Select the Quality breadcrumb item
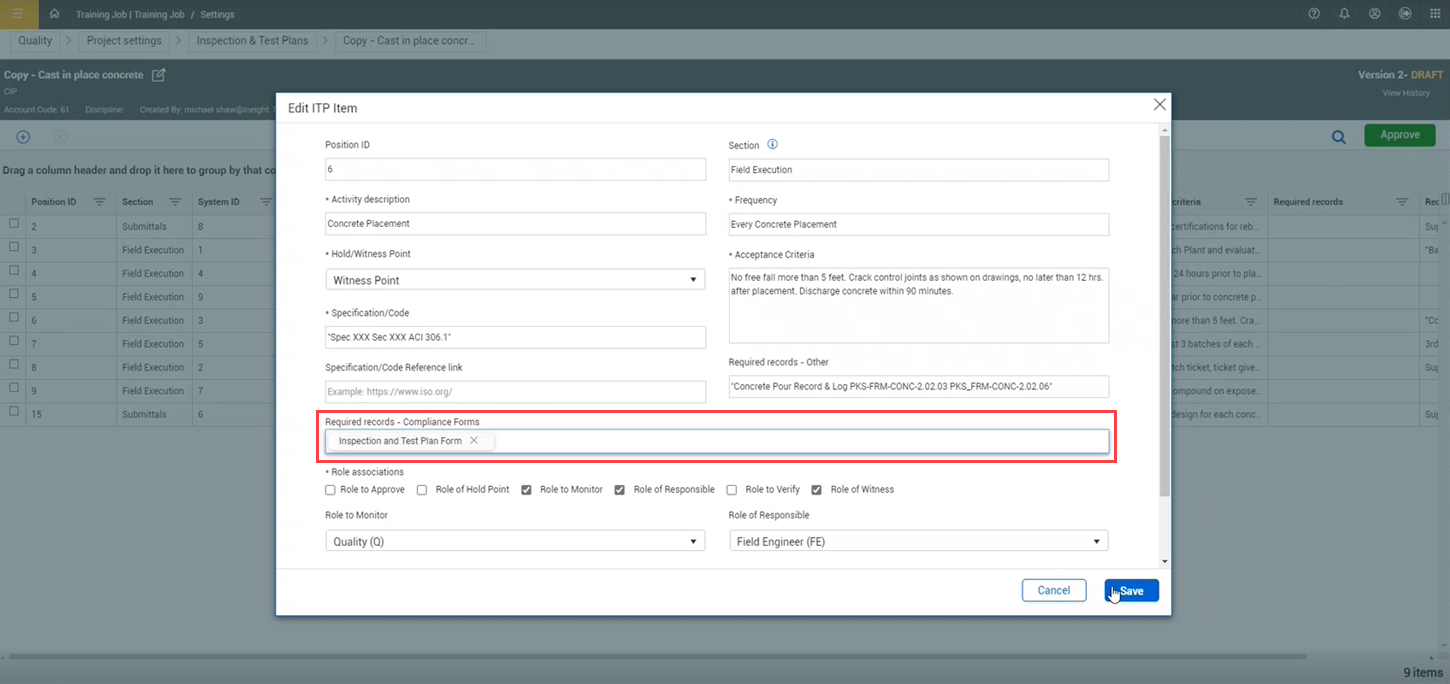This screenshot has width=1450, height=684. point(34,41)
